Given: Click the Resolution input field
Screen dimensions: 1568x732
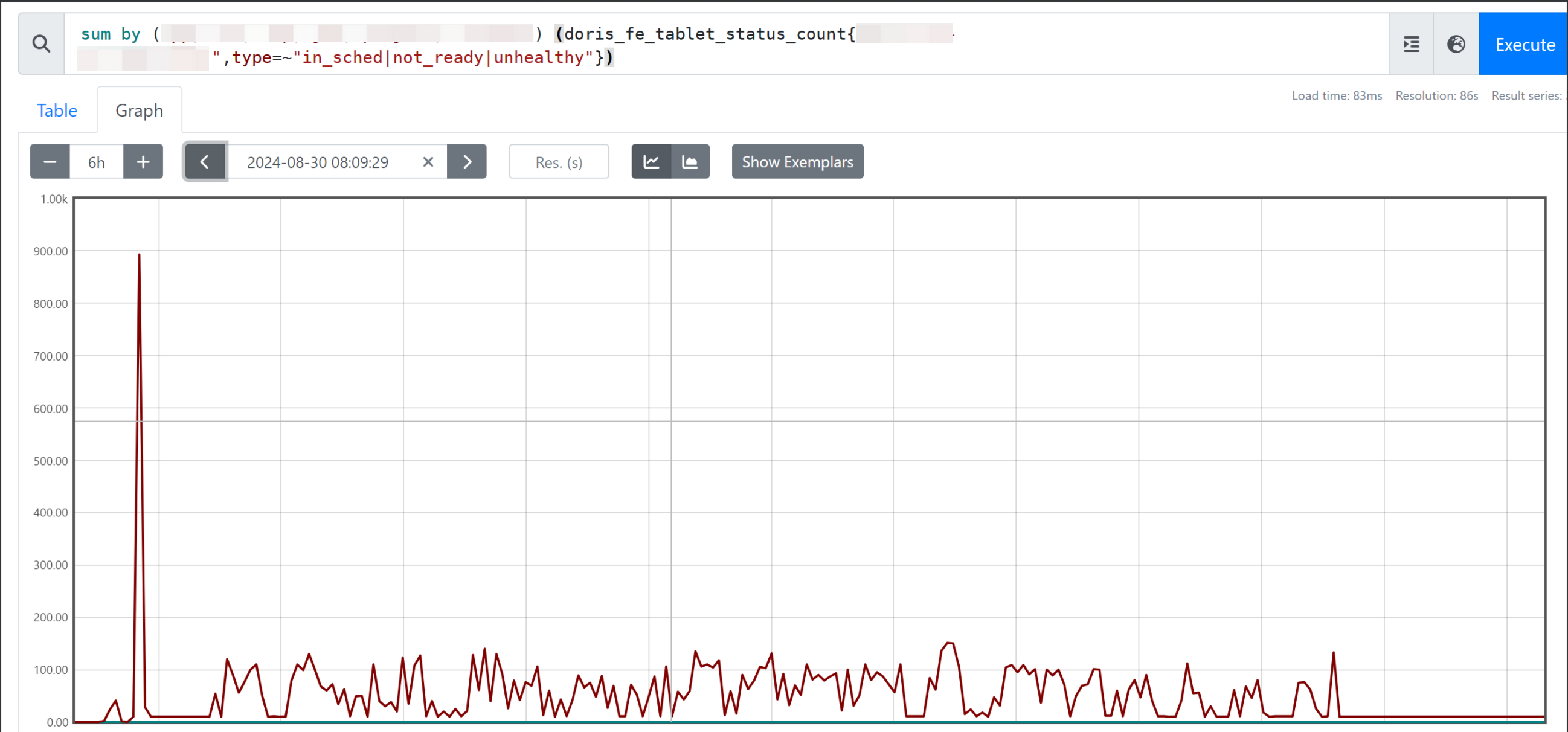Looking at the screenshot, I should tap(558, 162).
